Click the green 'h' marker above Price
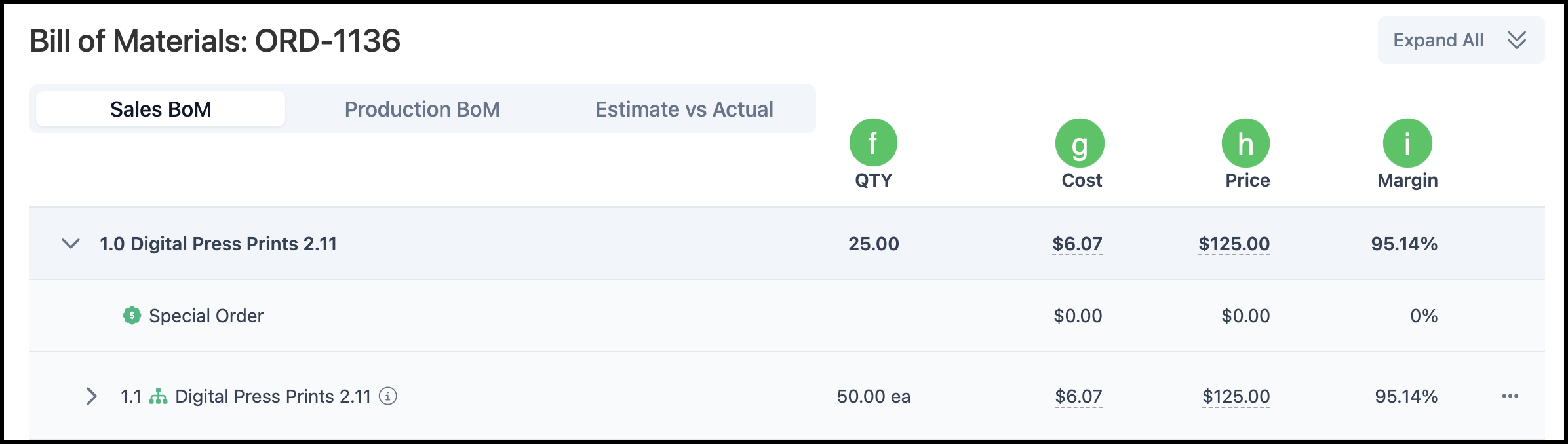 coord(1245,143)
